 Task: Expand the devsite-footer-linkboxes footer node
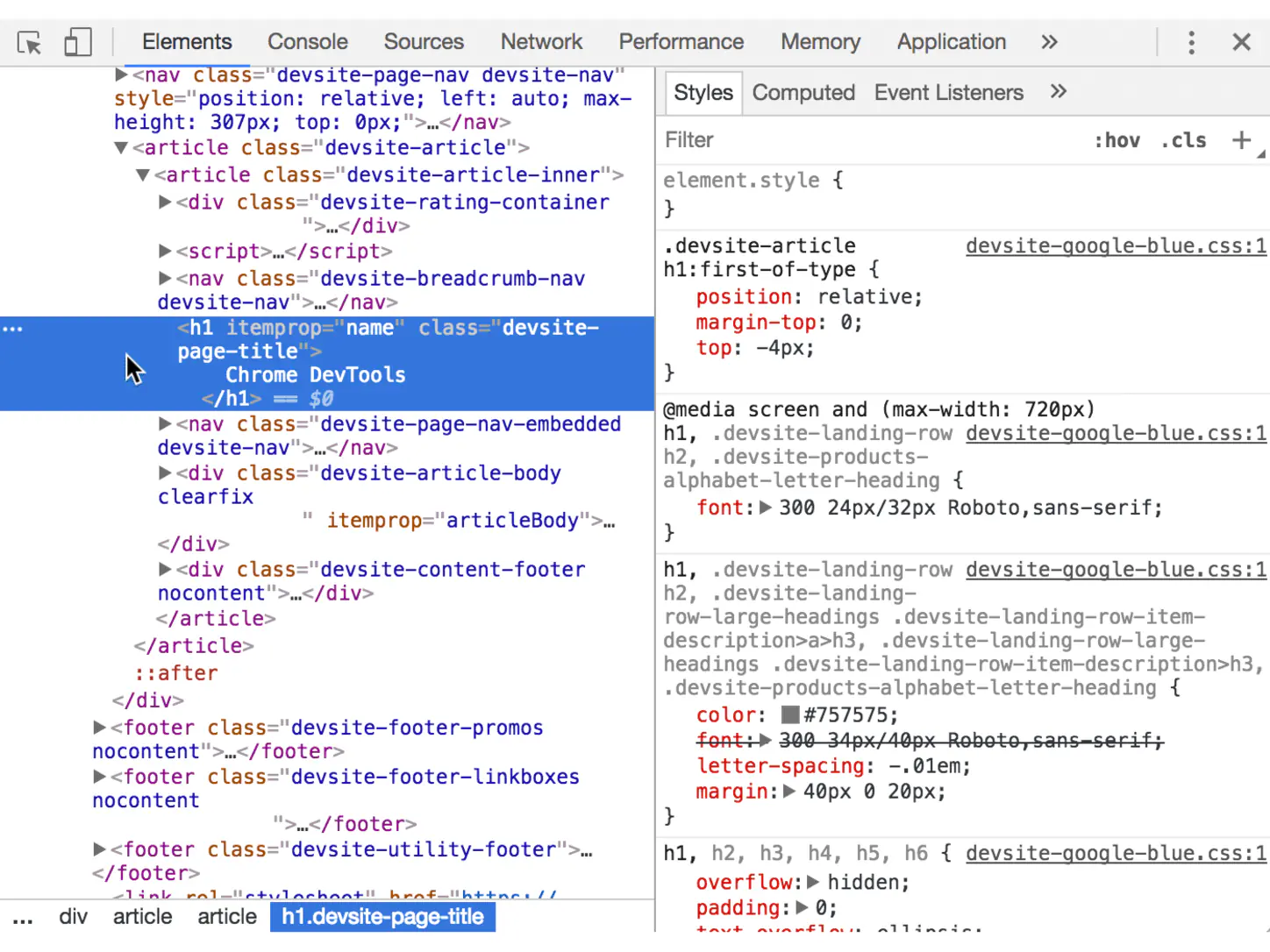point(100,777)
